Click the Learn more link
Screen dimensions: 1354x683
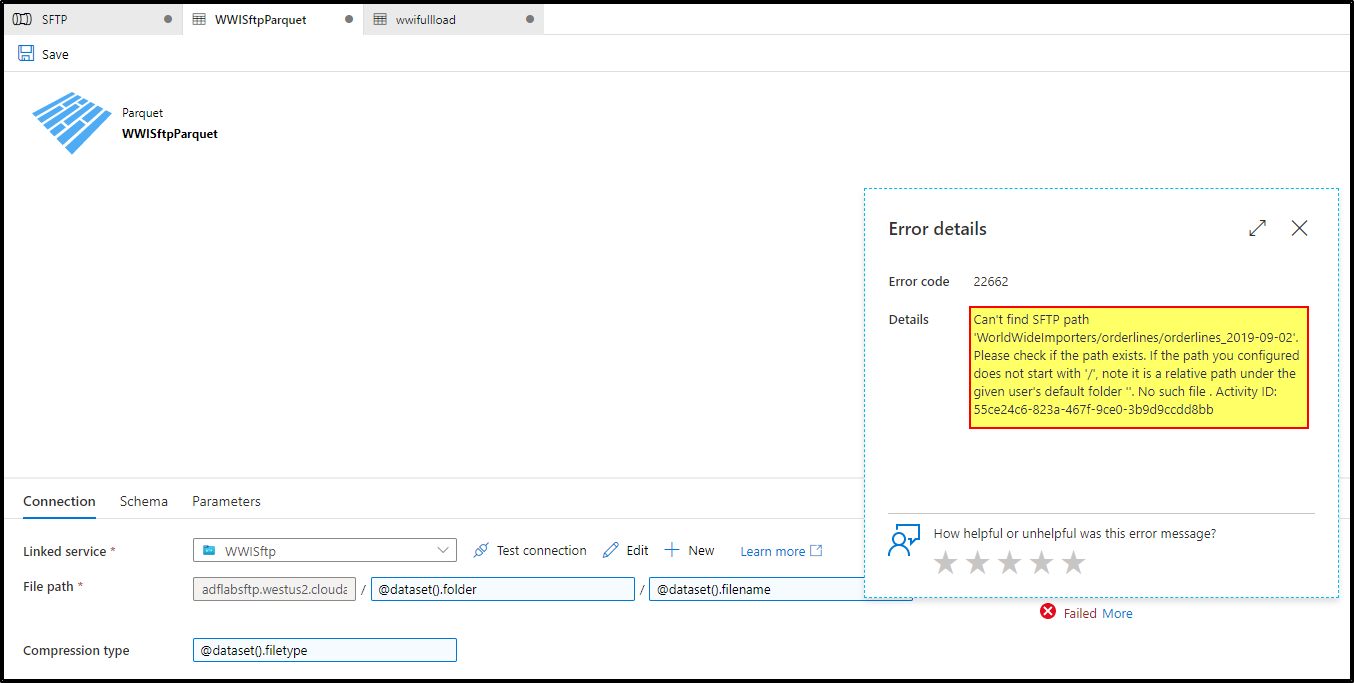(x=774, y=550)
